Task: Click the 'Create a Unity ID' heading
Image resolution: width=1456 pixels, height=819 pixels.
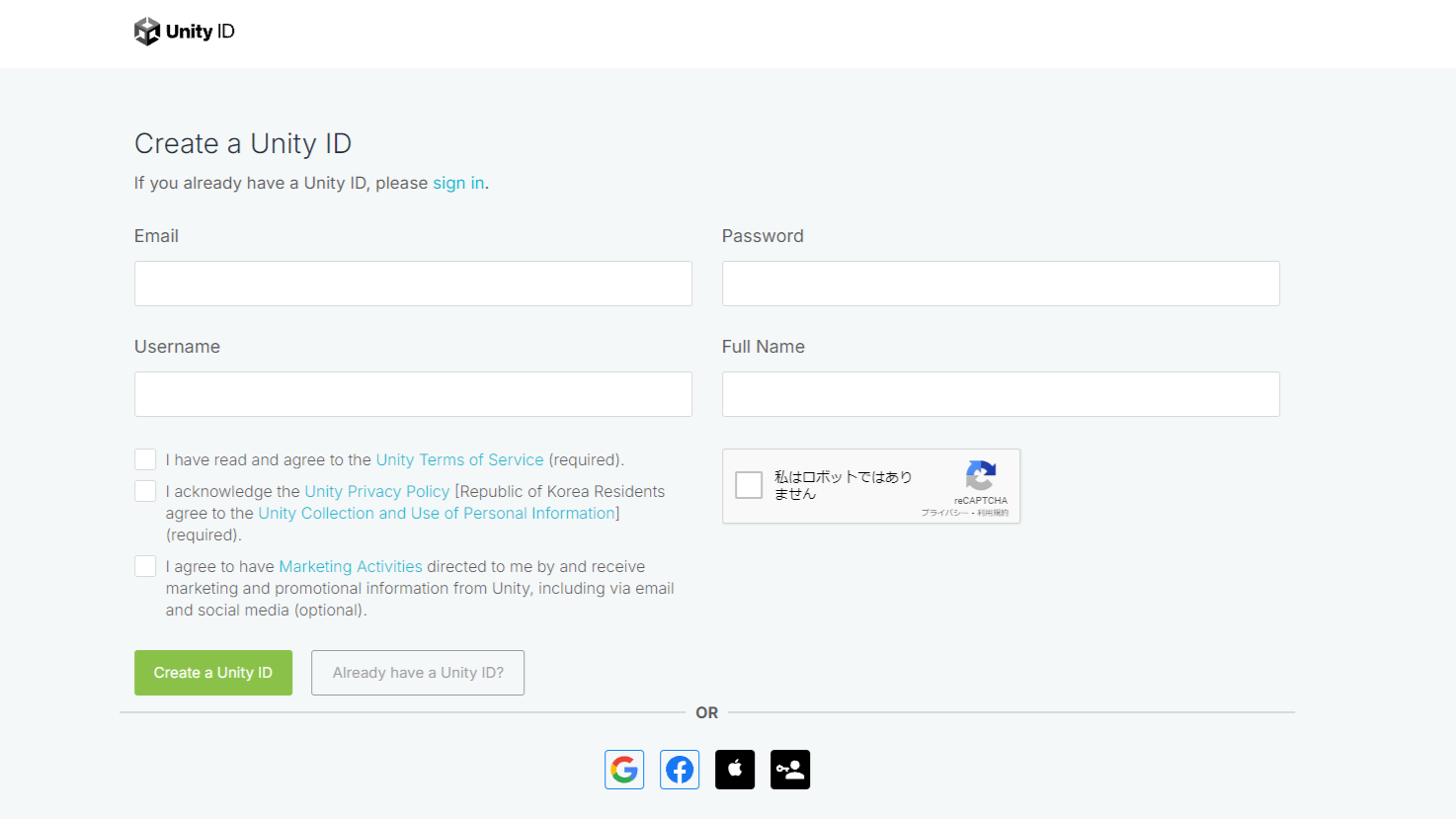Action: (243, 143)
